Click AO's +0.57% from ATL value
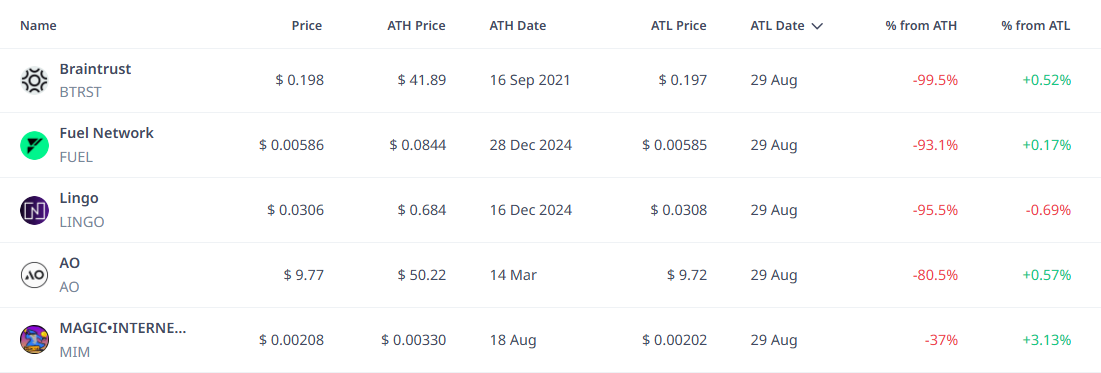Screen dimensions: 1101x373 point(1047,275)
